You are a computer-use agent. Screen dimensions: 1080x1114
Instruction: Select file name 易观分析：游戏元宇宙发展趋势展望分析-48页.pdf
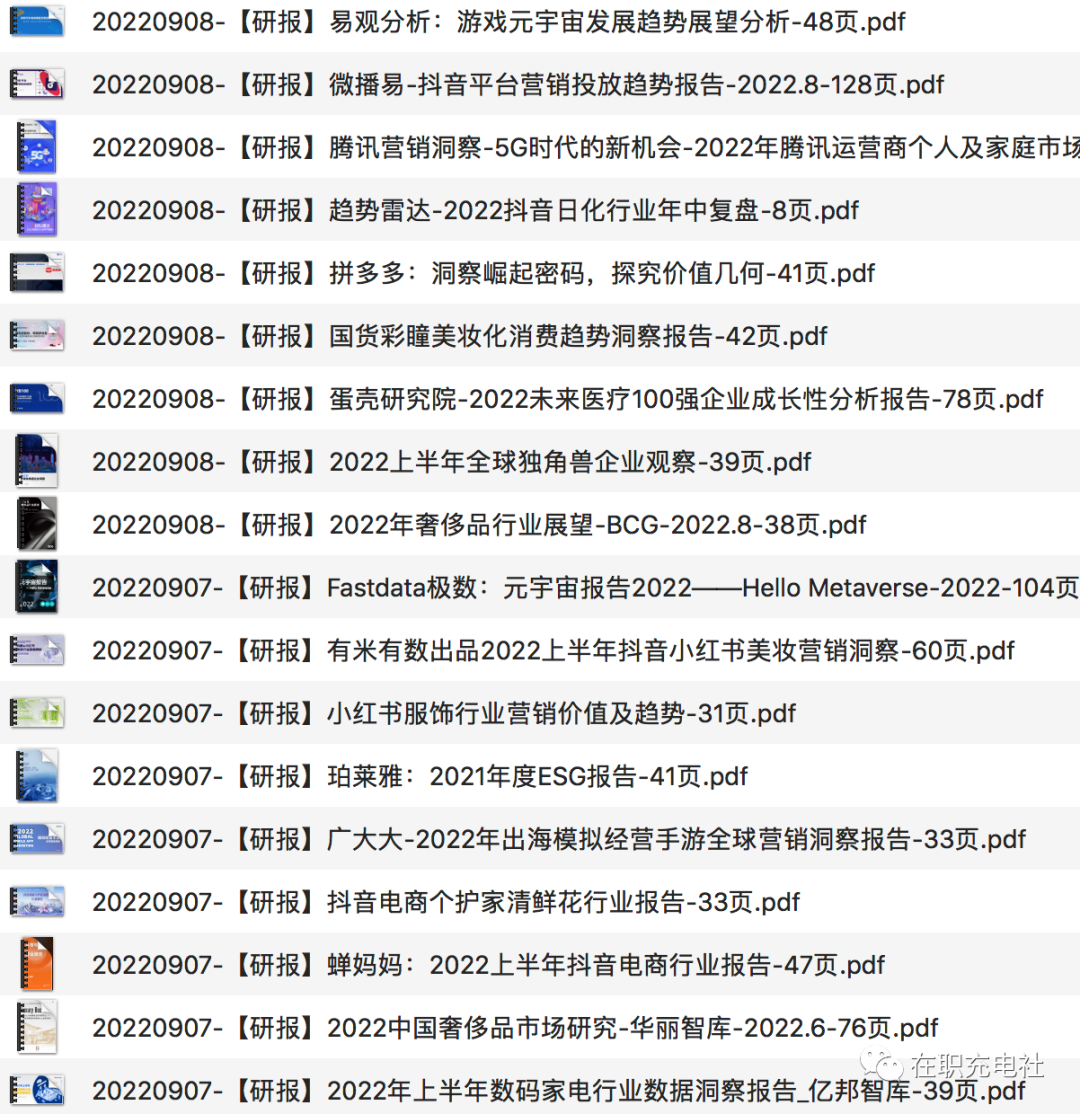pos(499,22)
